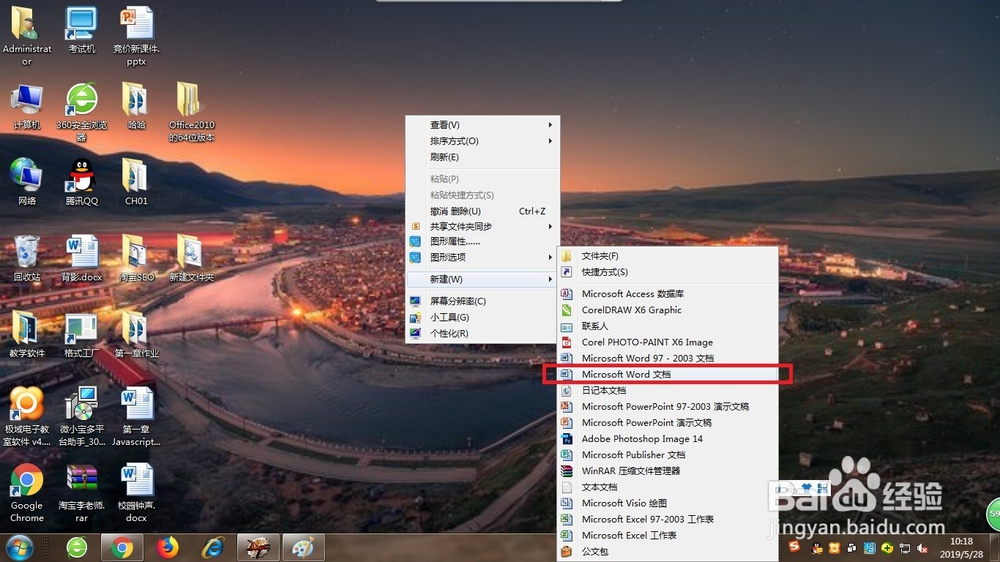Open 小工具(G) menu entry
1000x562 pixels.
pos(483,317)
